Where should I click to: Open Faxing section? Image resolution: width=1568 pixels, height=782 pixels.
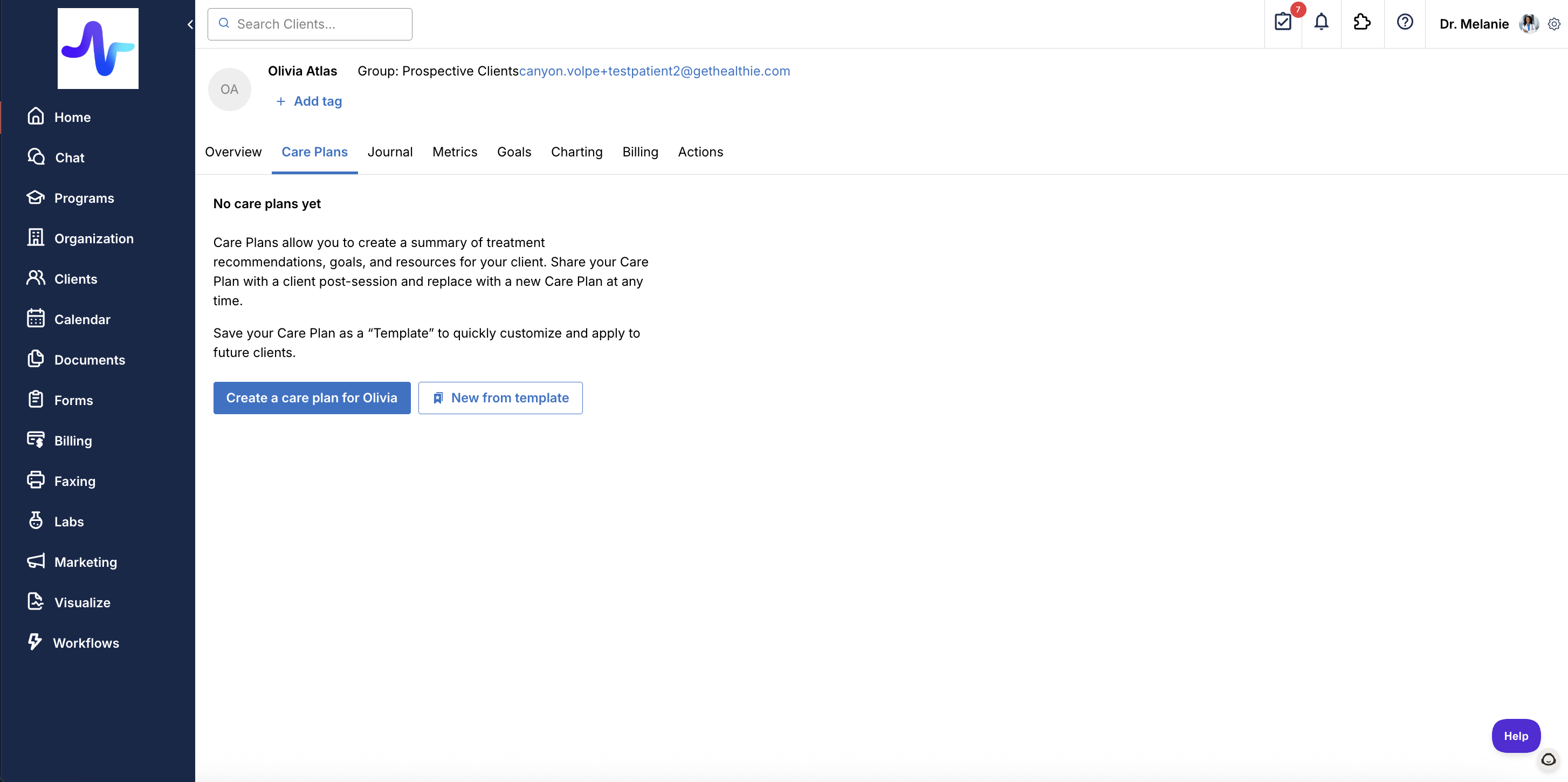pyautogui.click(x=61, y=481)
